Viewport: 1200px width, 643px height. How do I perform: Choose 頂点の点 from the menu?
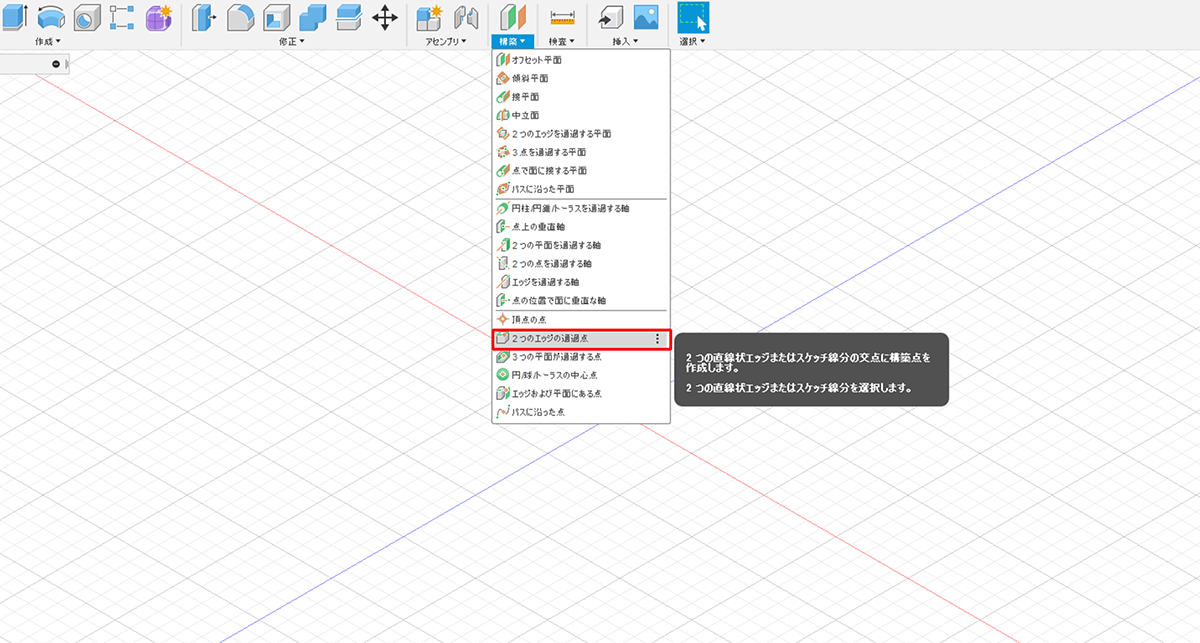point(581,319)
